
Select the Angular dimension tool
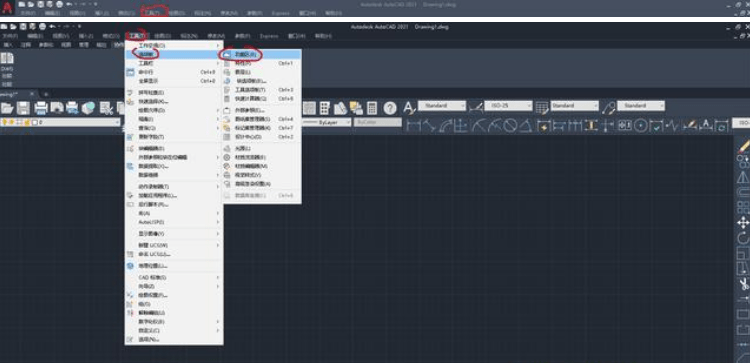[526, 126]
